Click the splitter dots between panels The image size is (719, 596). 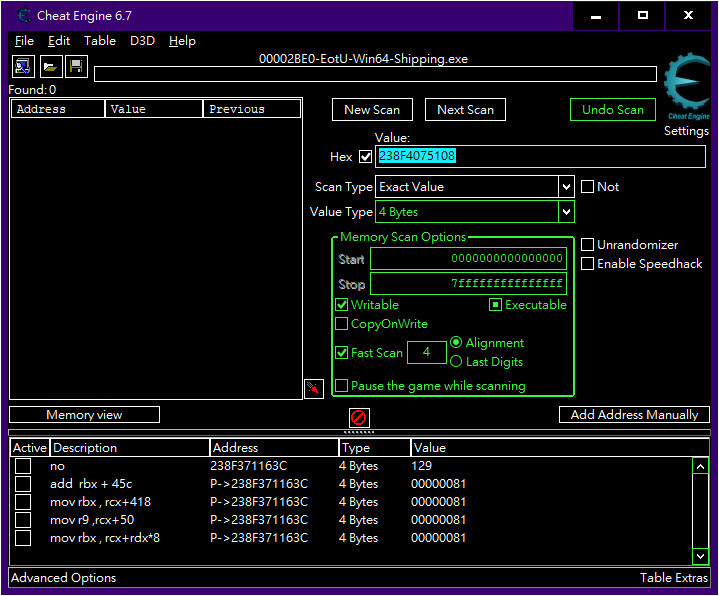359,432
